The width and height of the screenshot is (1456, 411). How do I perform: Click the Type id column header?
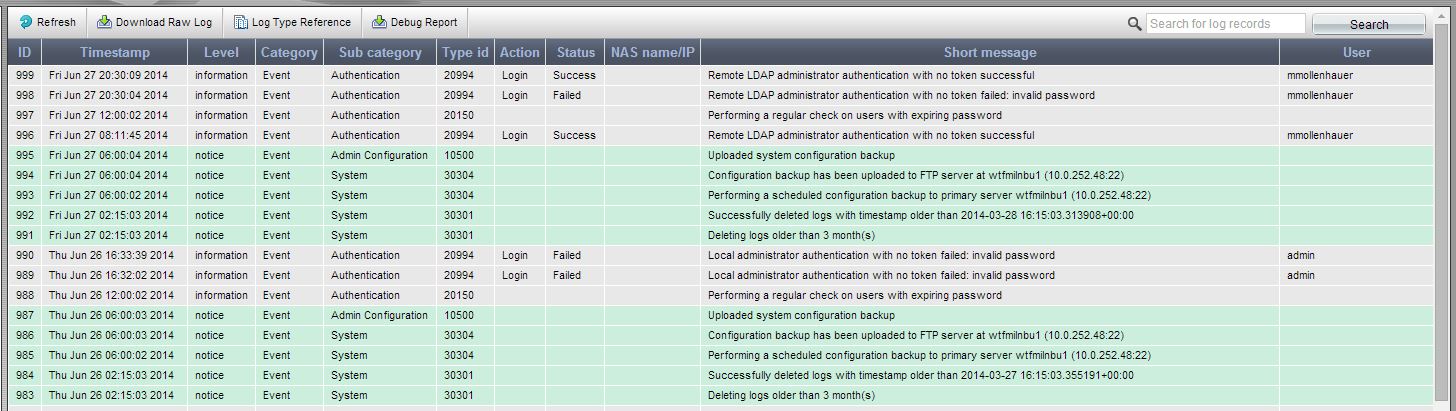[465, 52]
